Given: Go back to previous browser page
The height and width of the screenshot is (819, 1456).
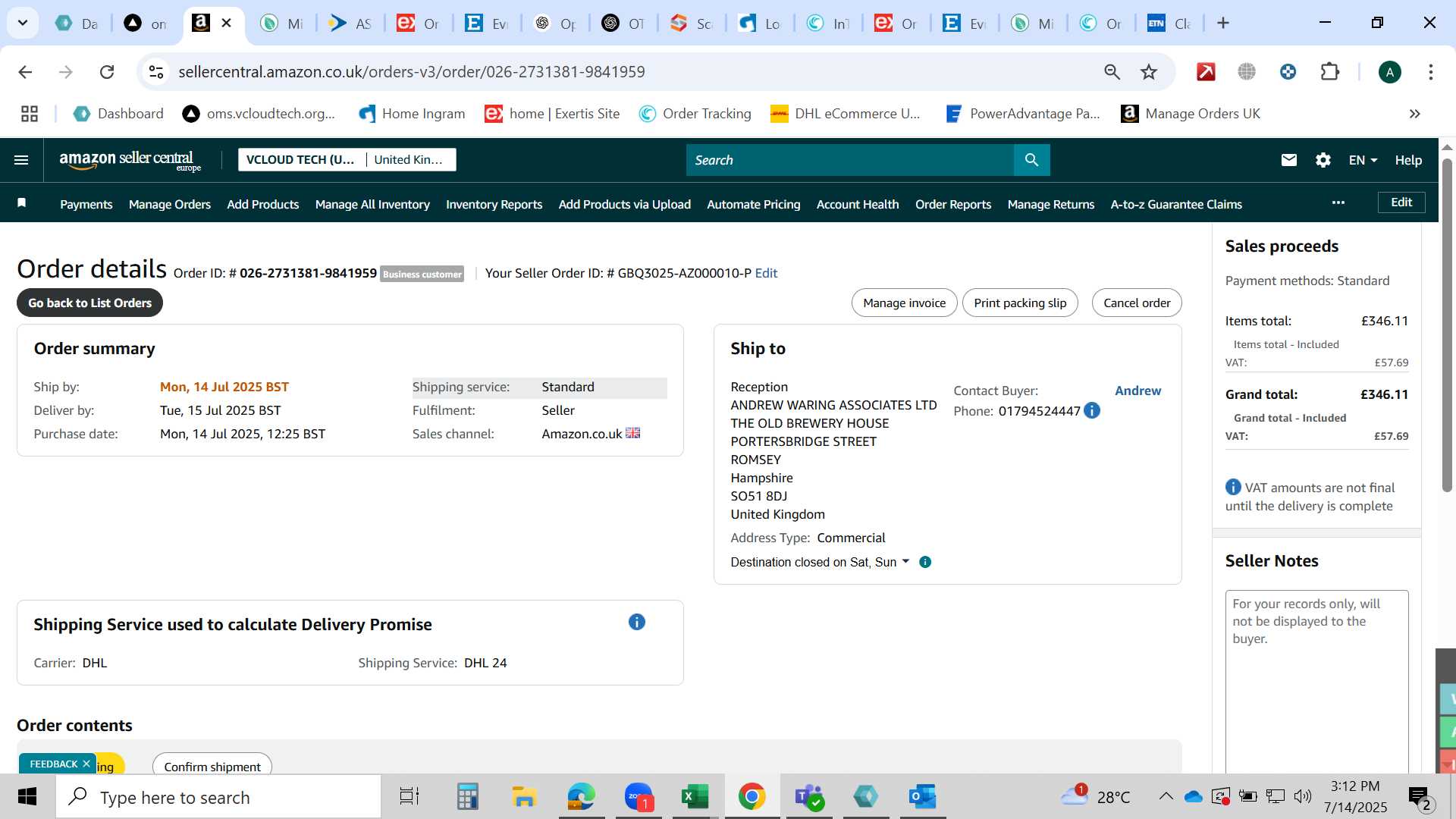Looking at the screenshot, I should [25, 72].
